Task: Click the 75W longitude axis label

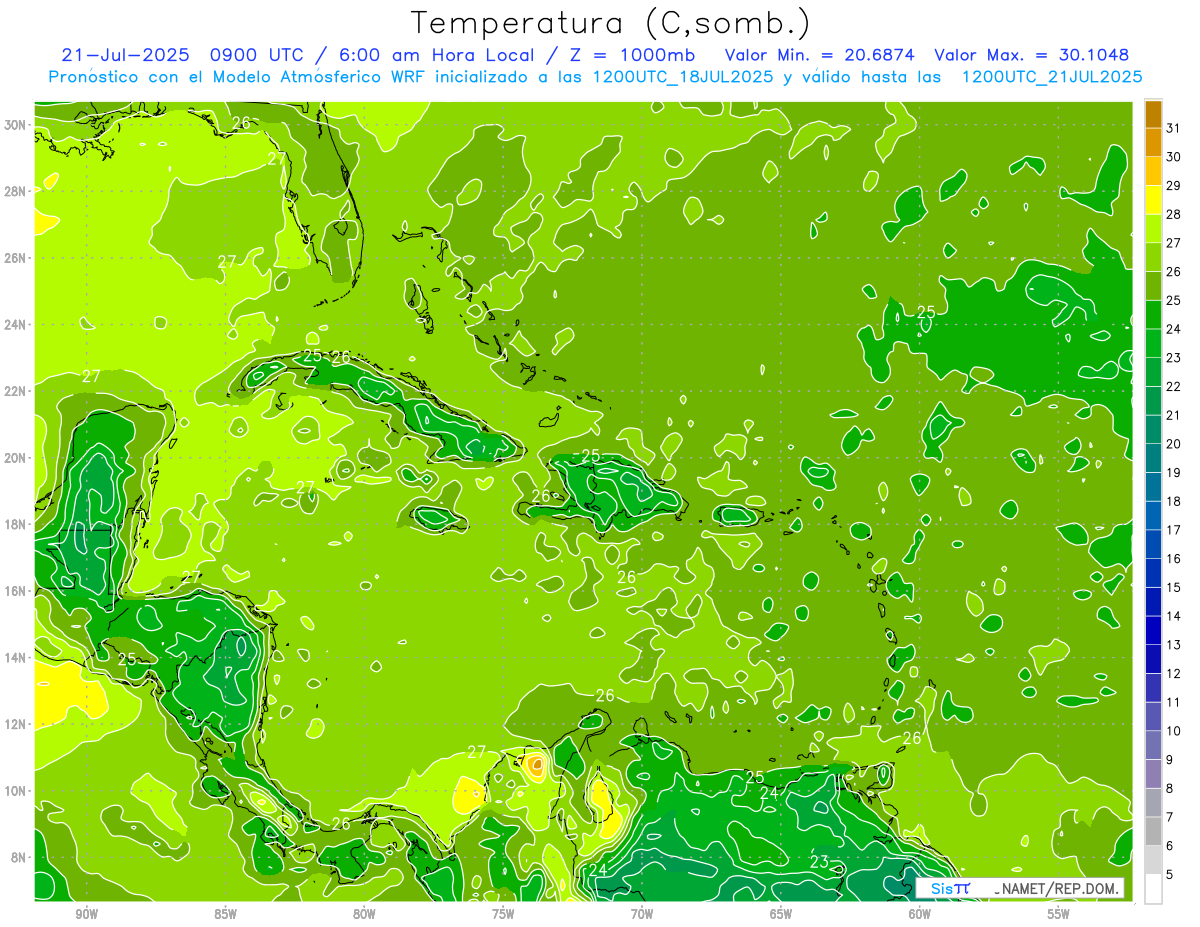Action: (x=503, y=914)
